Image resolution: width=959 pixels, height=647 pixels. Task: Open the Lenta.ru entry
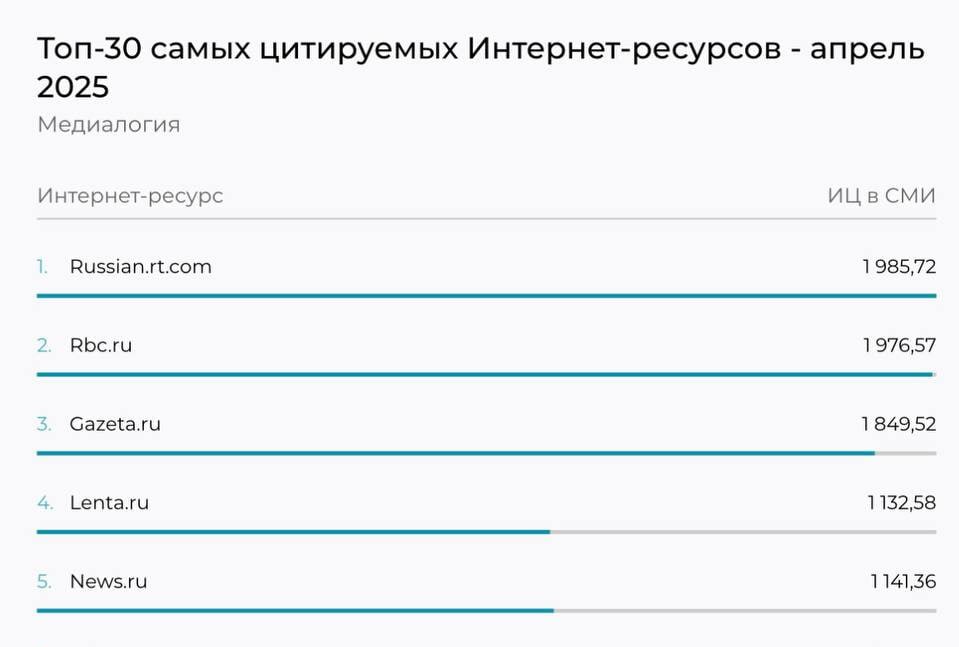click(109, 503)
